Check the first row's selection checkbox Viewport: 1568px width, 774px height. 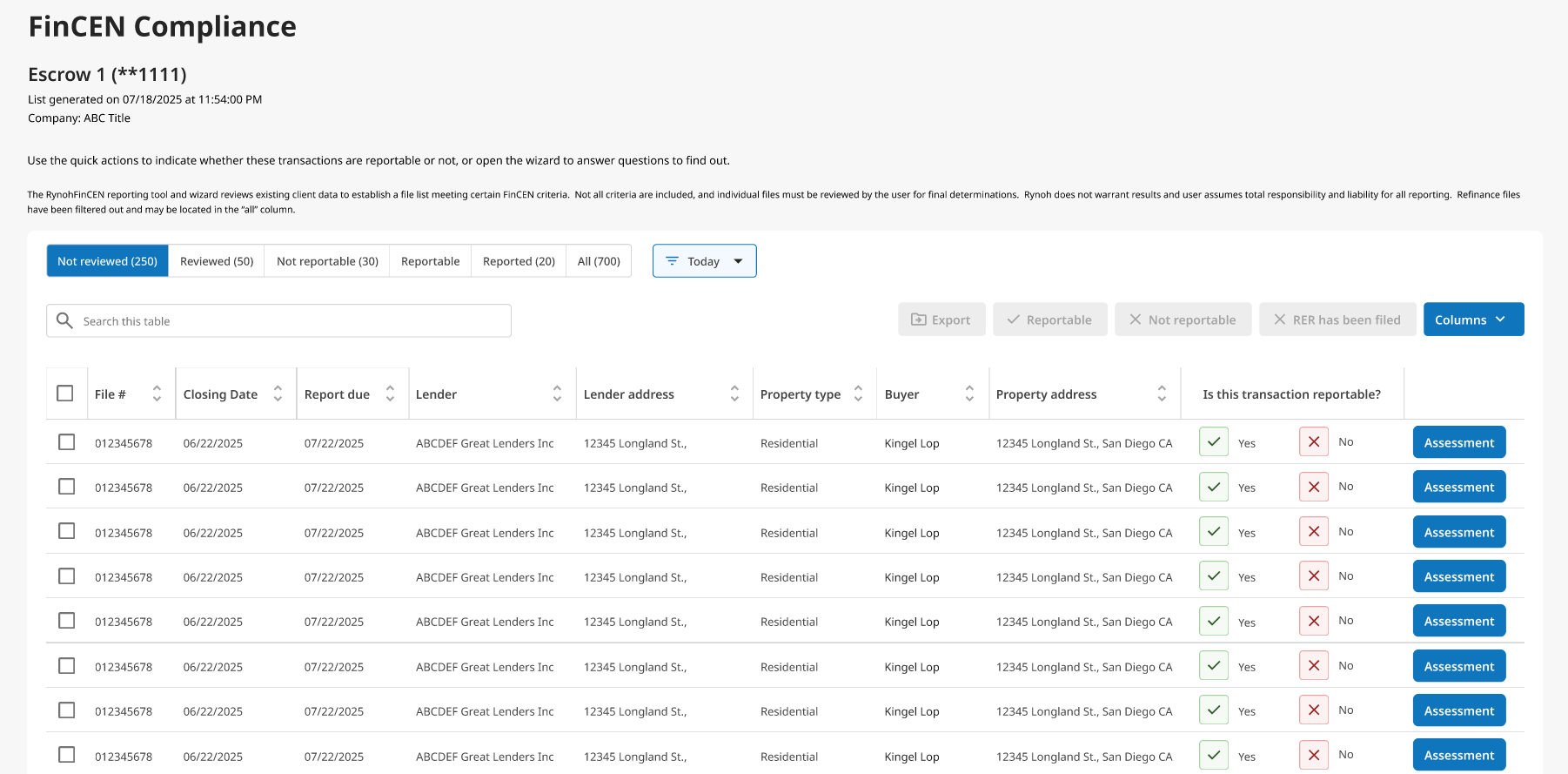[66, 442]
